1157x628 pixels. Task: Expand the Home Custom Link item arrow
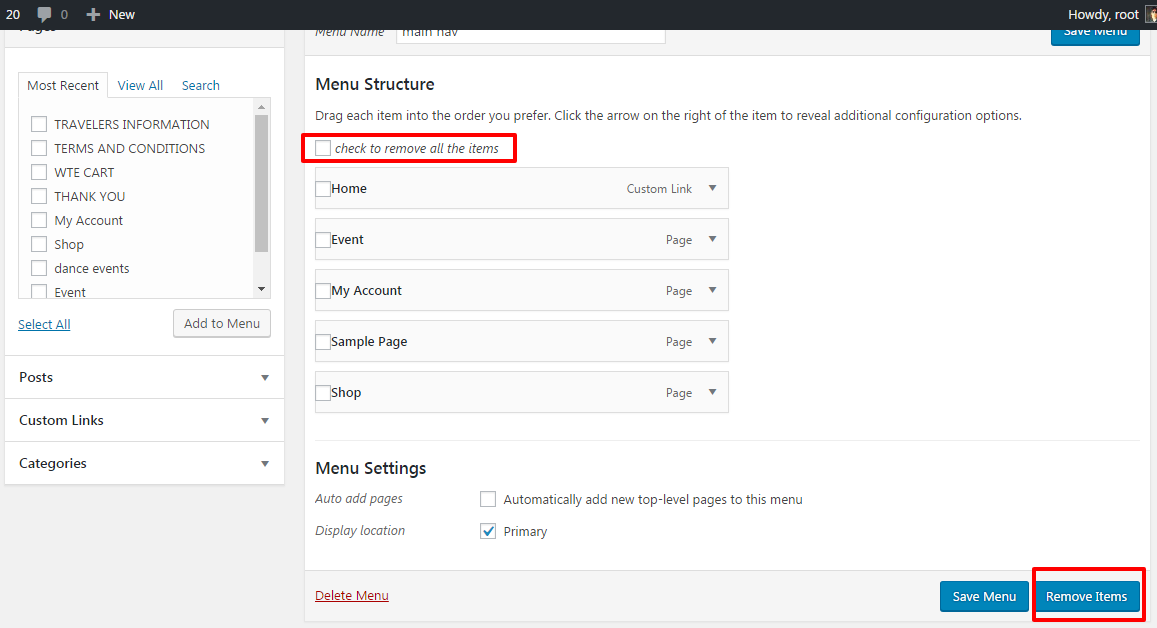tap(712, 188)
